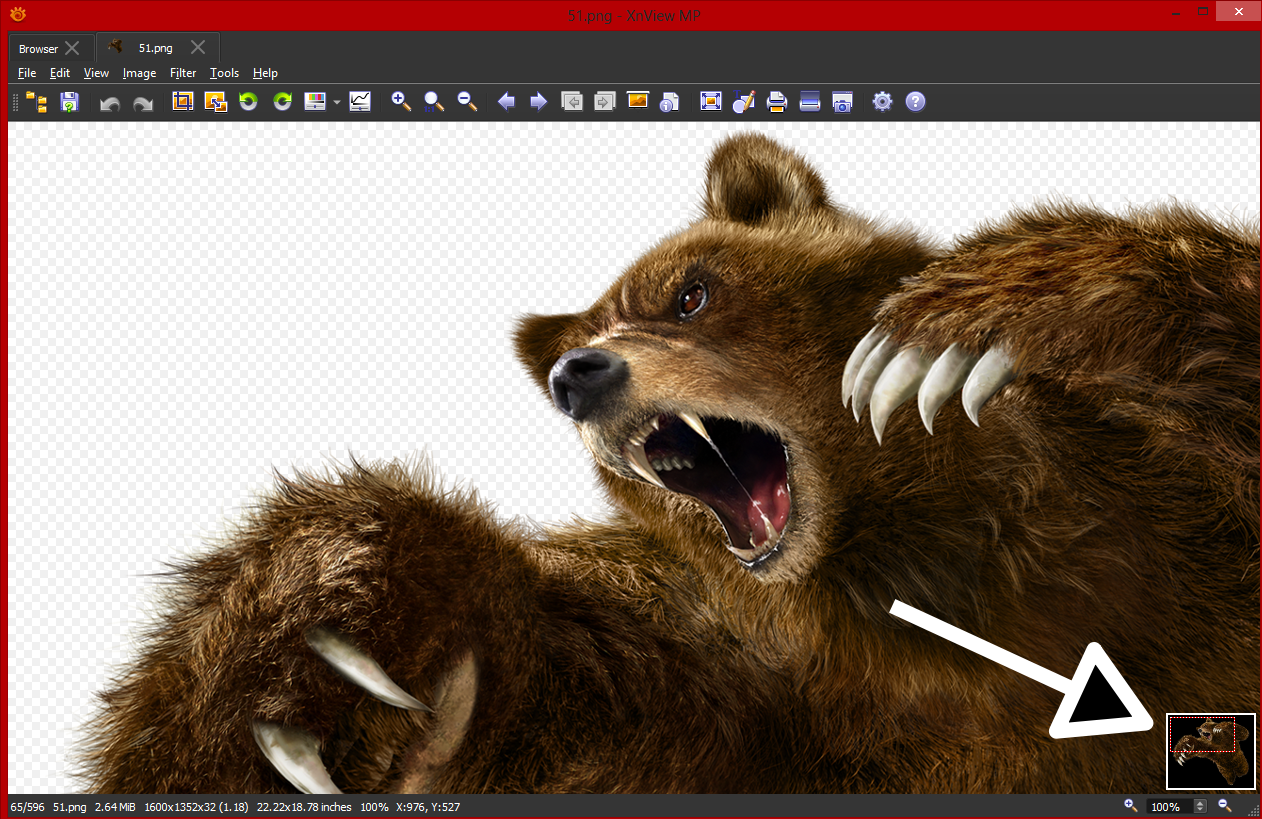
Task: Click the Save As toolbar icon
Action: coord(69,101)
